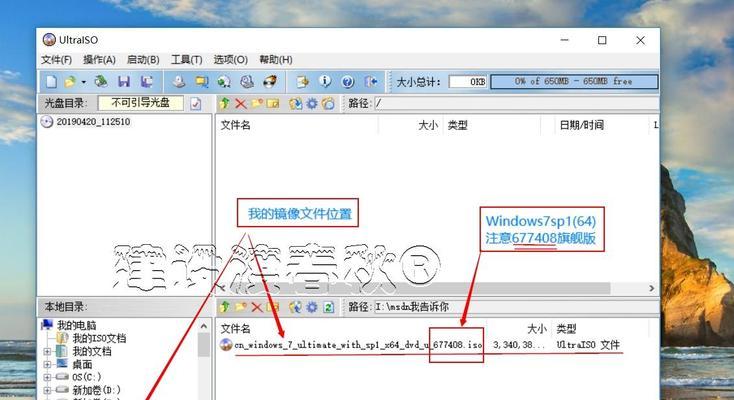Click New Folder icon in local pane toolbar
Viewport: 734px width, 400px height.
(241, 307)
